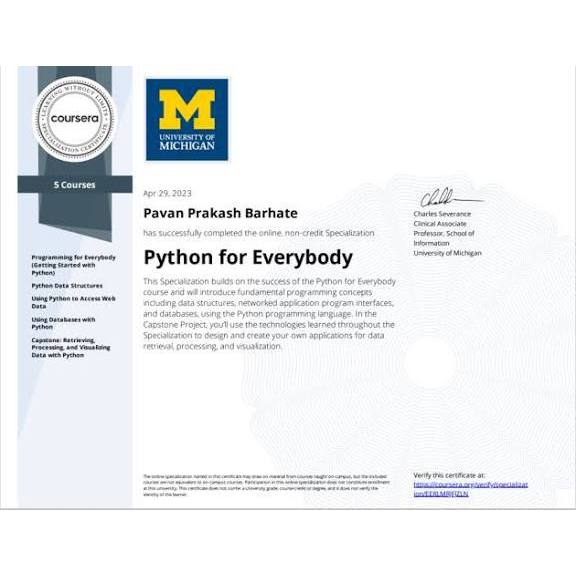The image size is (576, 576).
Task: Select the date 'Apr 29, 2023'
Action: pos(167,193)
